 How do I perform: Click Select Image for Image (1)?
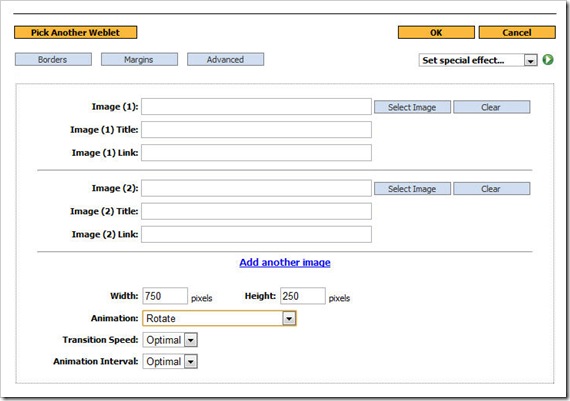coord(412,107)
